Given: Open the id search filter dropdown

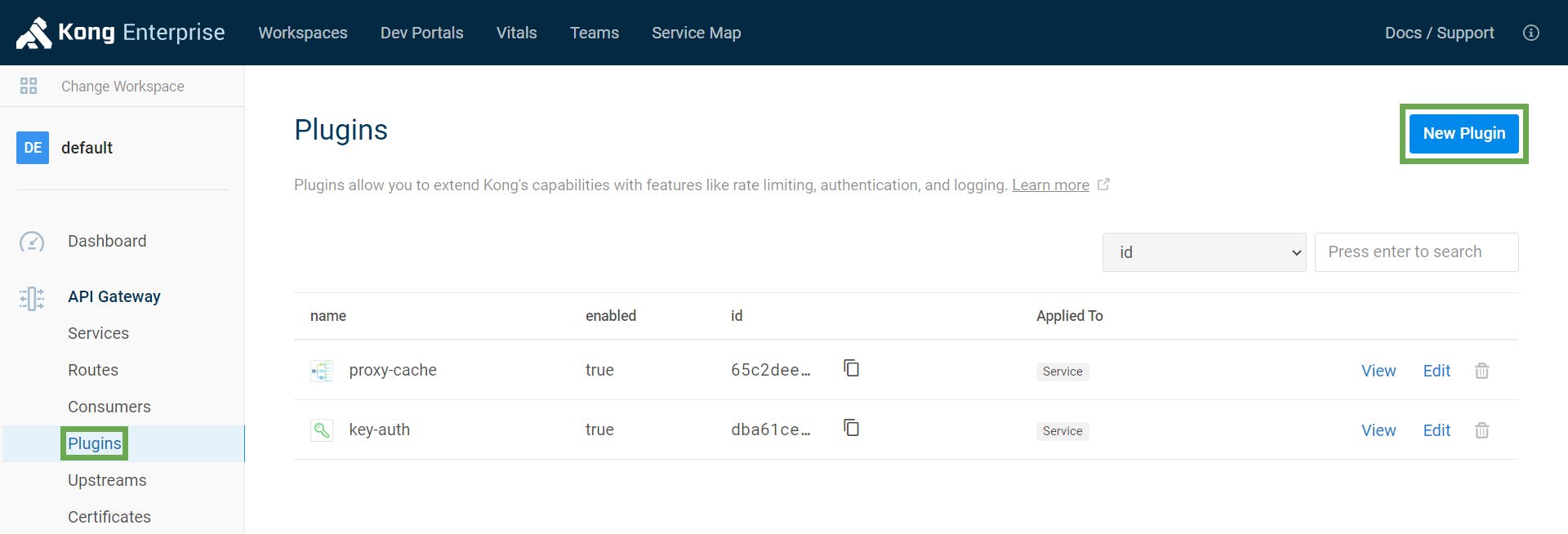Looking at the screenshot, I should coord(1205,252).
